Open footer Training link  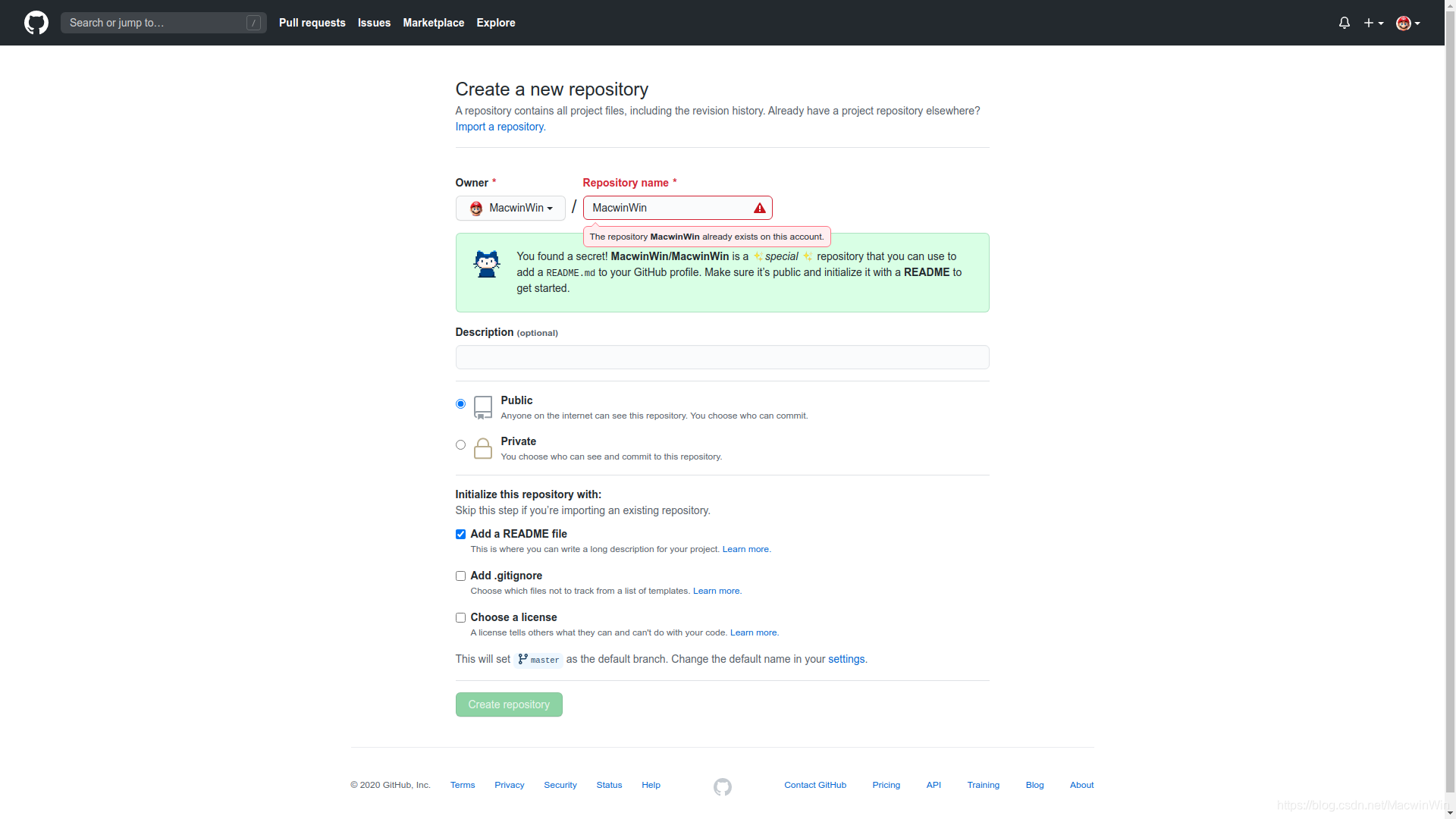click(x=984, y=785)
